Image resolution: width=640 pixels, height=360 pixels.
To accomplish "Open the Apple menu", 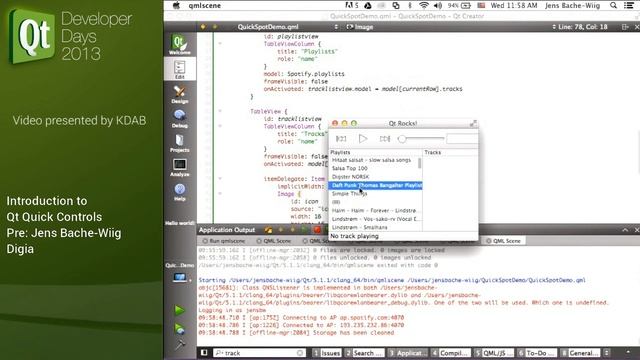I will click(x=176, y=5).
